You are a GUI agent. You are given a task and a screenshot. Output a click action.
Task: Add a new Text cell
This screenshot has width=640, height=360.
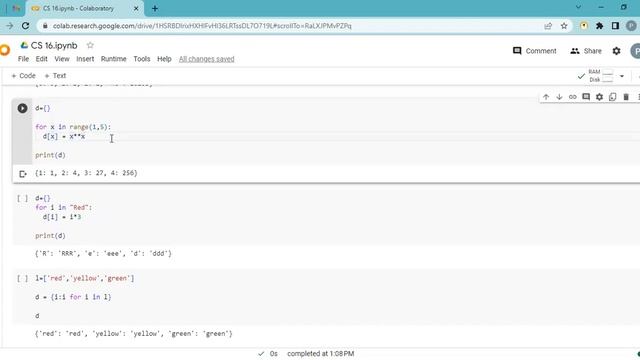(x=55, y=76)
